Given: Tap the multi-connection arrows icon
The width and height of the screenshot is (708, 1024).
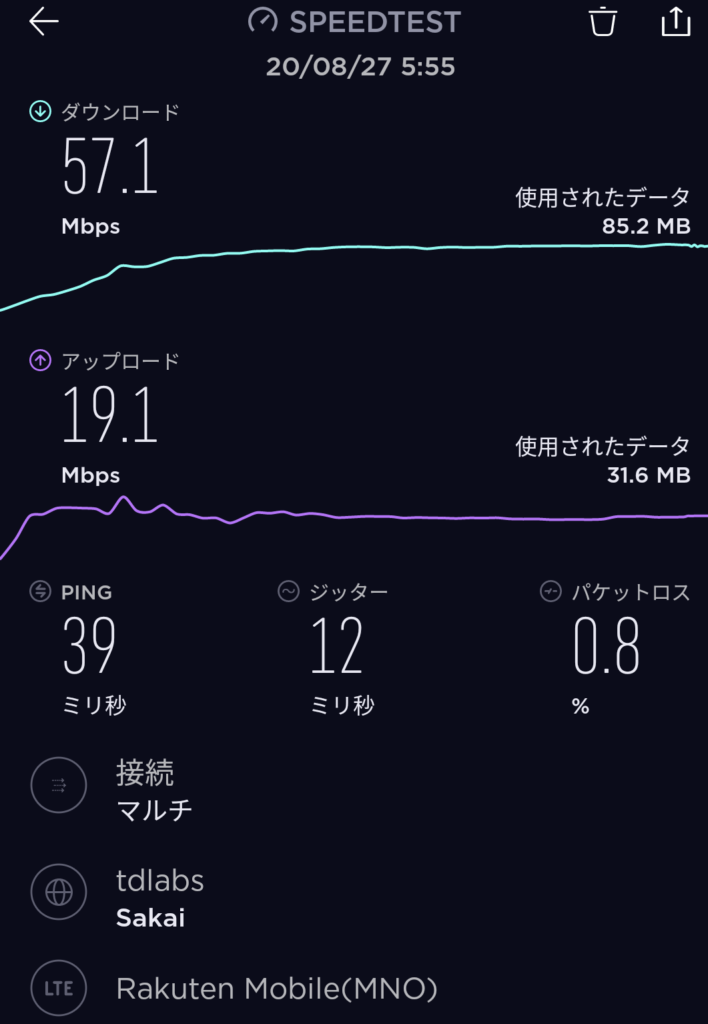Looking at the screenshot, I should pyautogui.click(x=59, y=785).
